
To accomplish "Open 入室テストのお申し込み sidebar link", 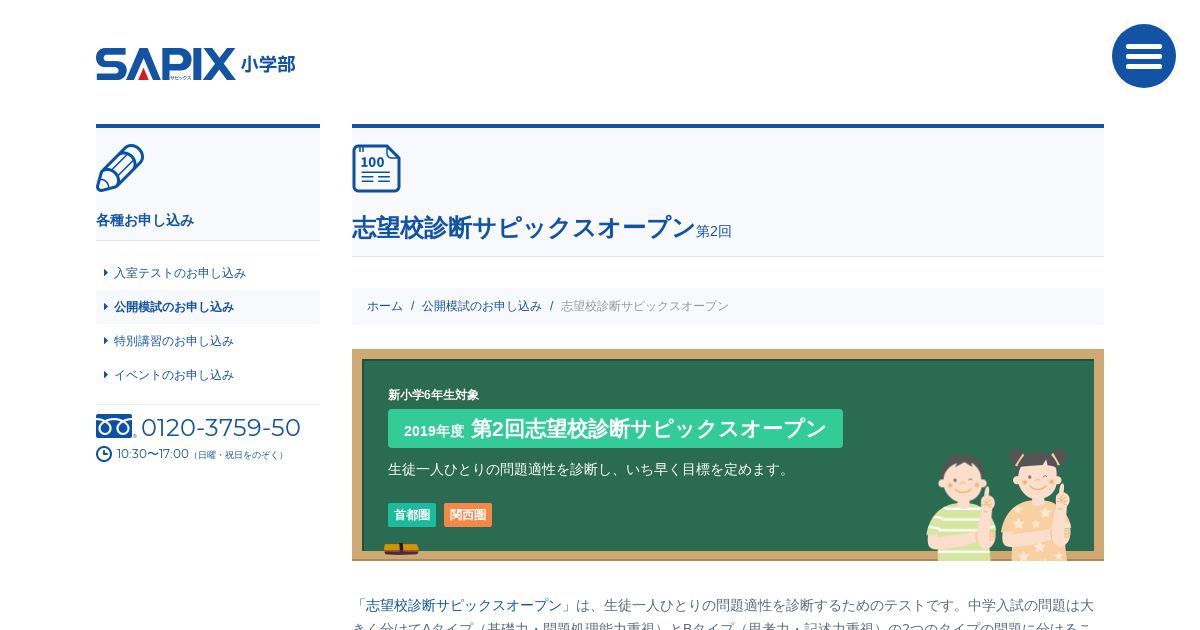I will point(180,273).
